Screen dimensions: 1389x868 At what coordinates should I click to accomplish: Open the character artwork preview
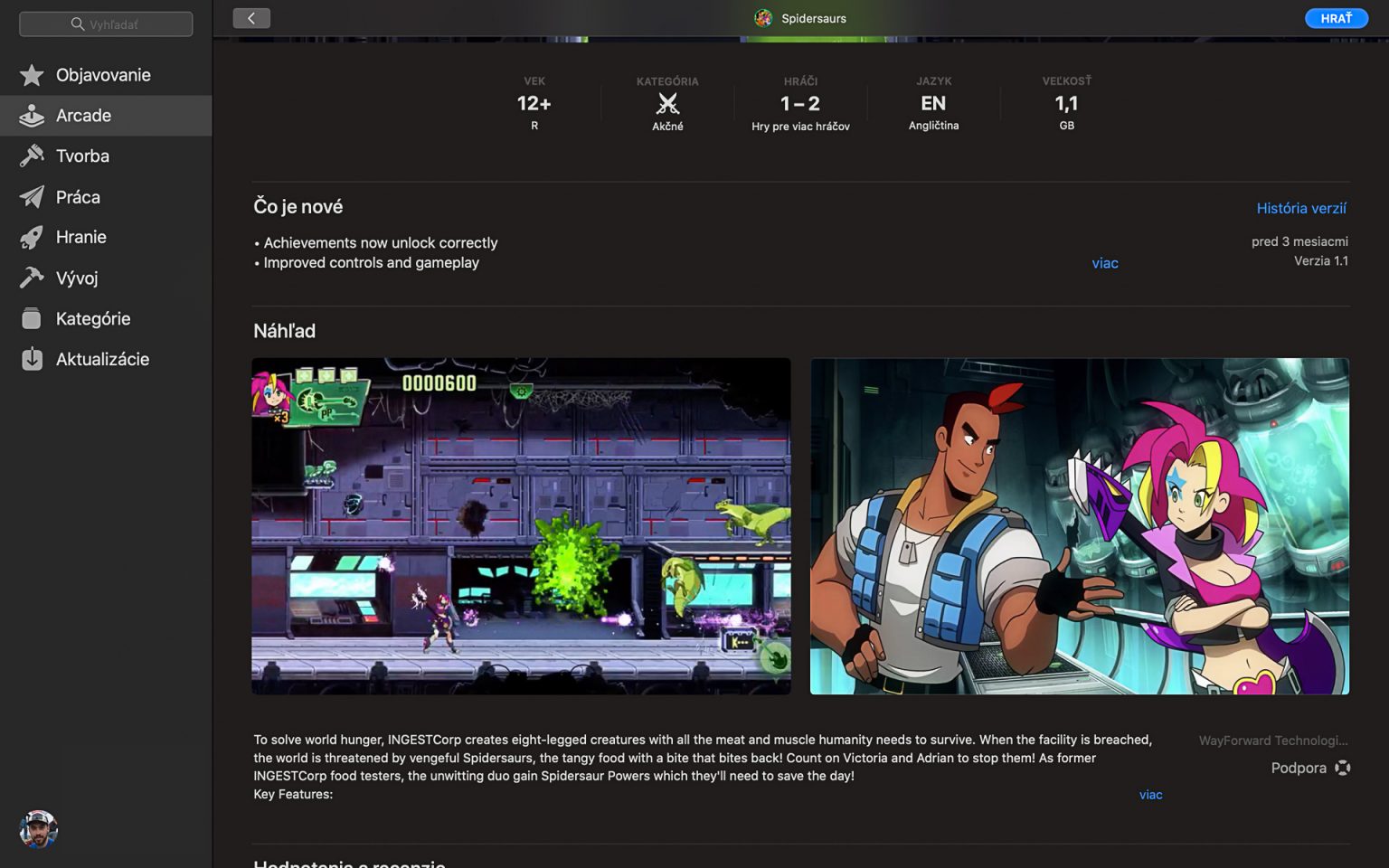pyautogui.click(x=1080, y=526)
